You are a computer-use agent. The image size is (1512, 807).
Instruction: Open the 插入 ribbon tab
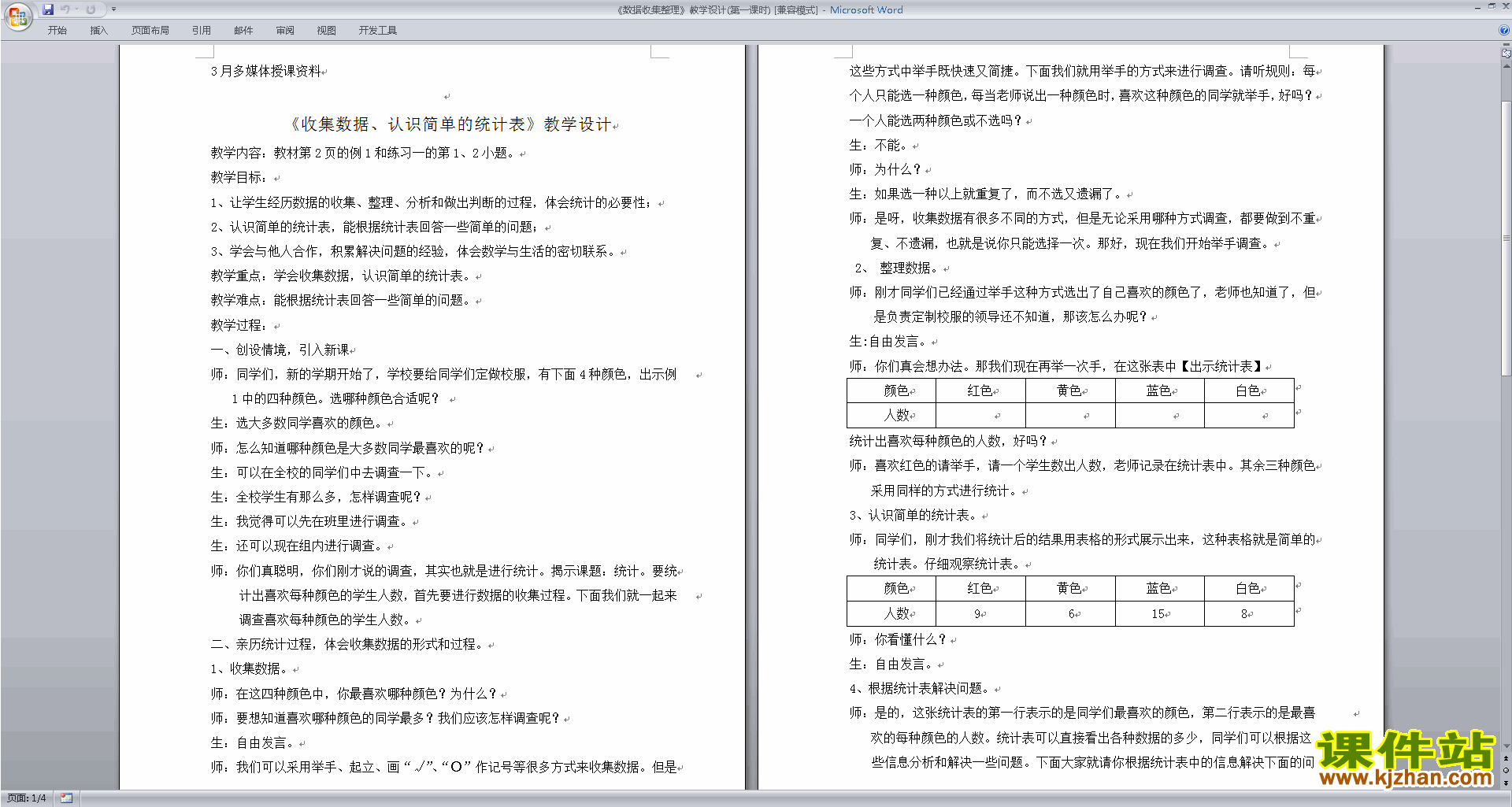[x=98, y=31]
